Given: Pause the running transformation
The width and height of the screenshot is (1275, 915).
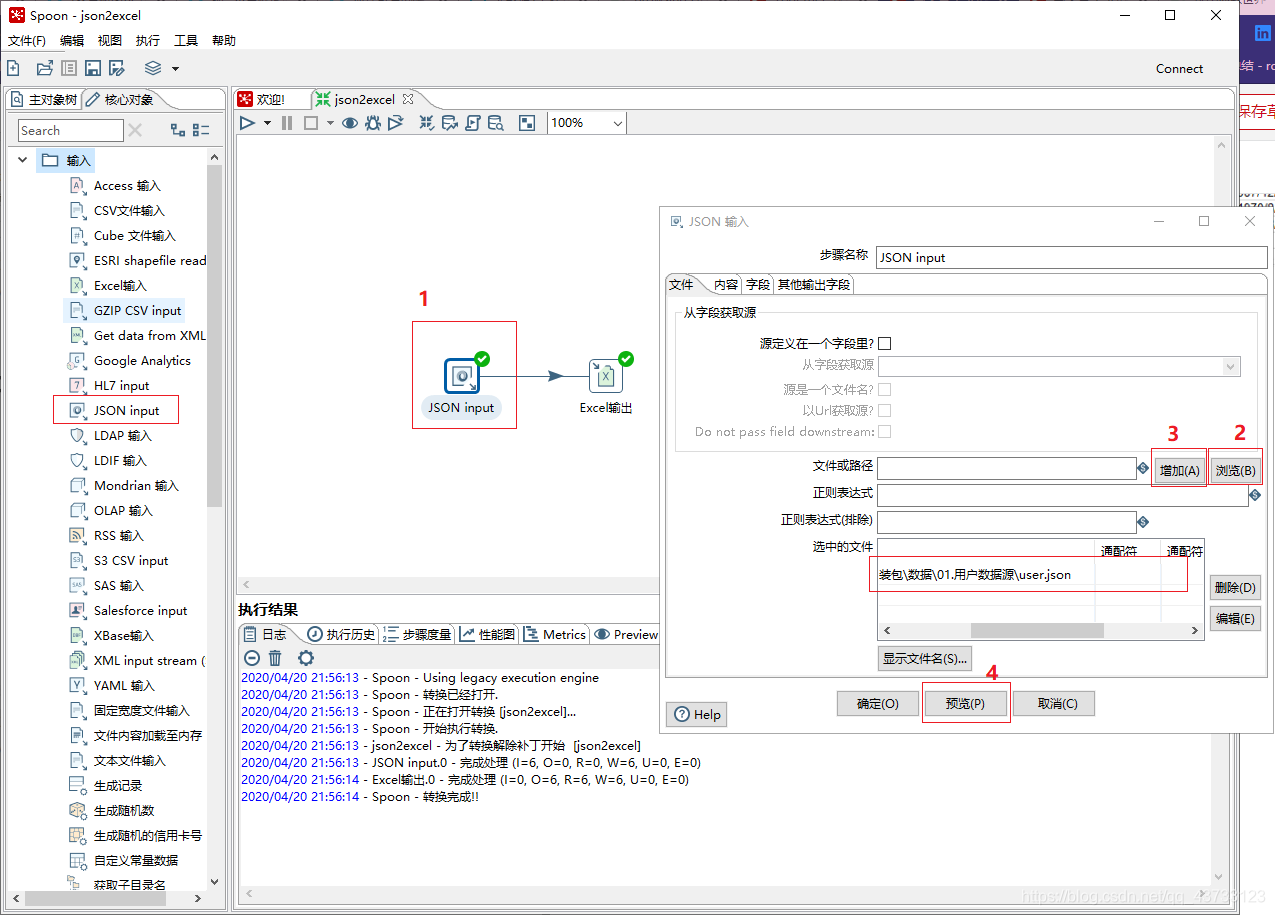Looking at the screenshot, I should (x=287, y=123).
